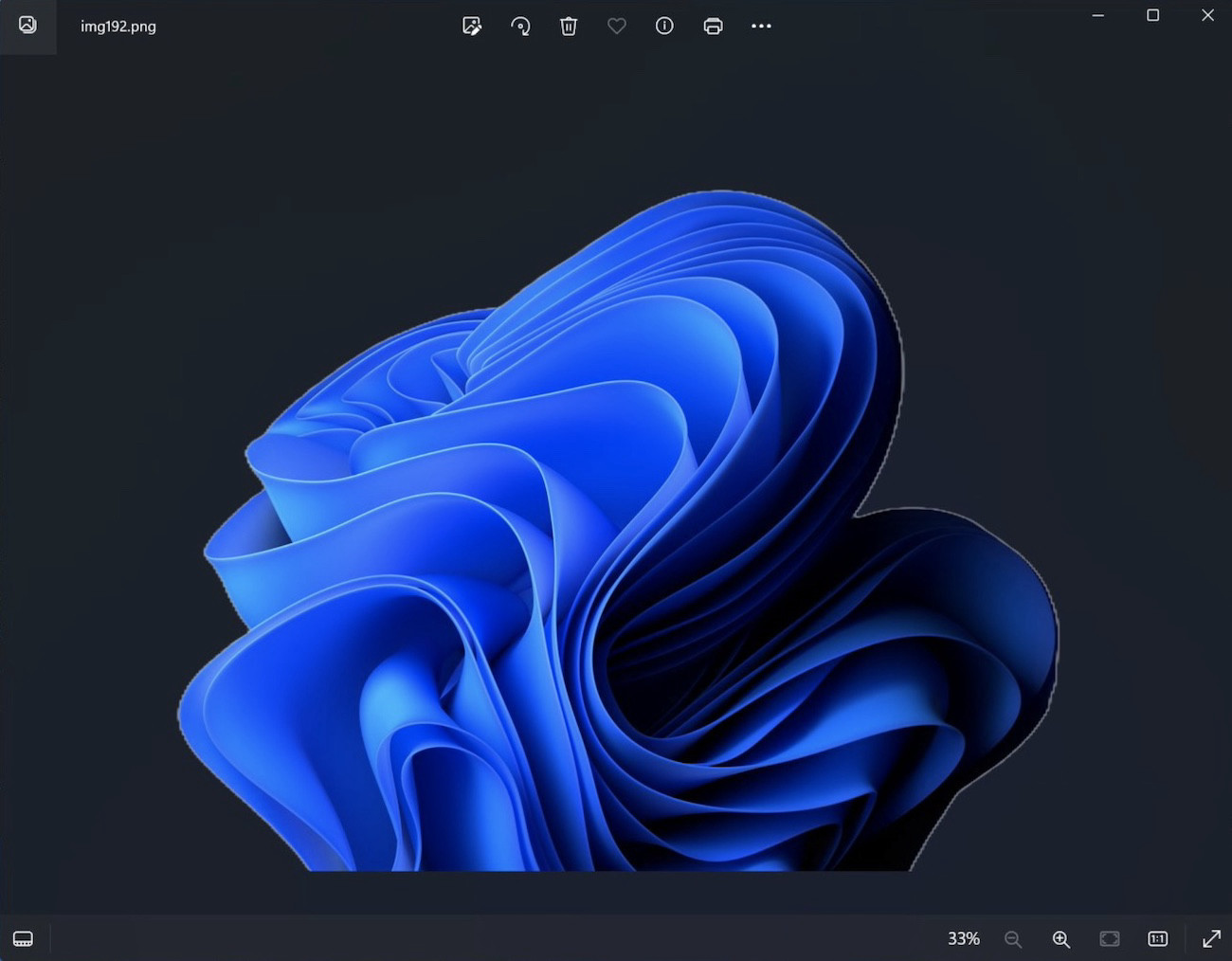Zoom out using the minus magnifier
This screenshot has width=1232, height=961.
[x=1012, y=938]
